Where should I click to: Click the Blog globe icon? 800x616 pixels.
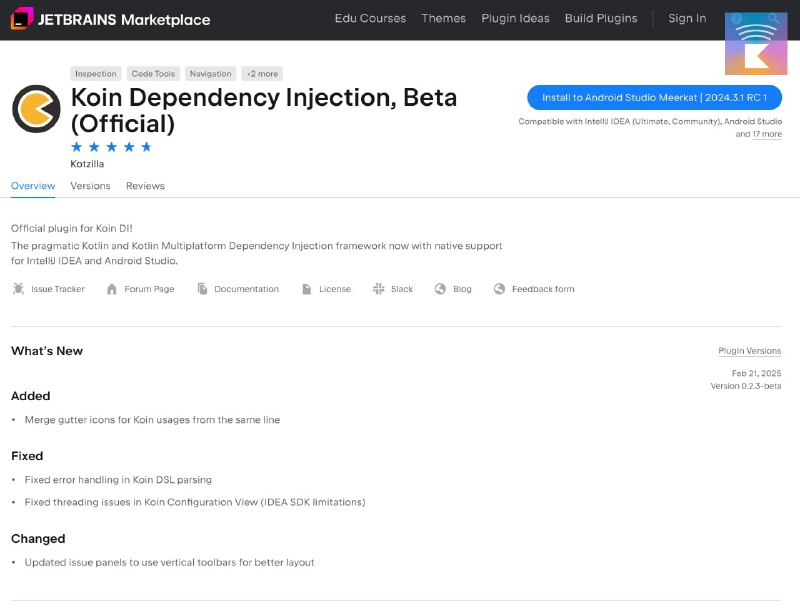click(440, 289)
